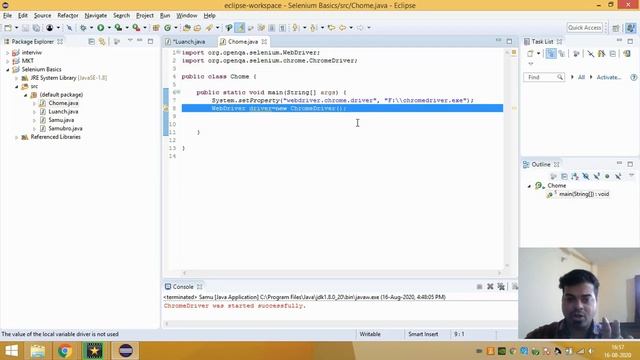The height and width of the screenshot is (360, 640).
Task: Toggle Focus on Workweek in Task List
Action: (x=576, y=53)
